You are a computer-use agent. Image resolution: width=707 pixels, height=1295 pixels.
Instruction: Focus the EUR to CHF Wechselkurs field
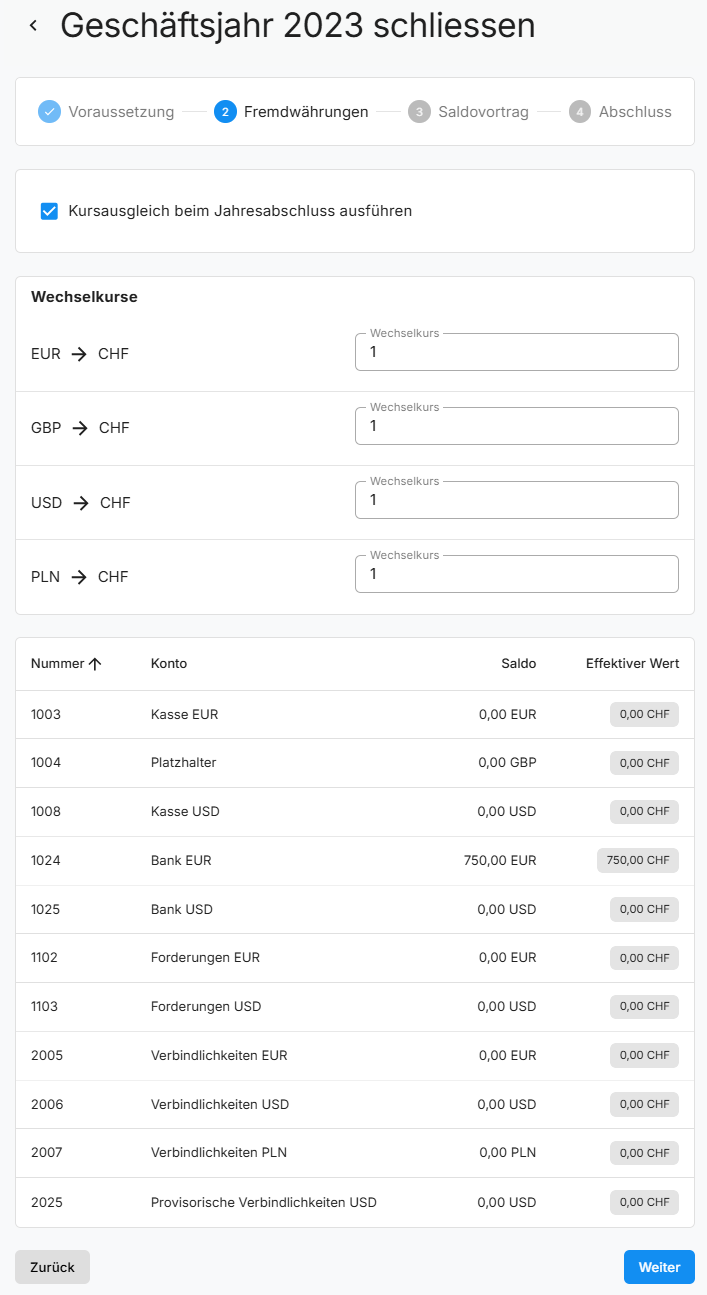(516, 353)
